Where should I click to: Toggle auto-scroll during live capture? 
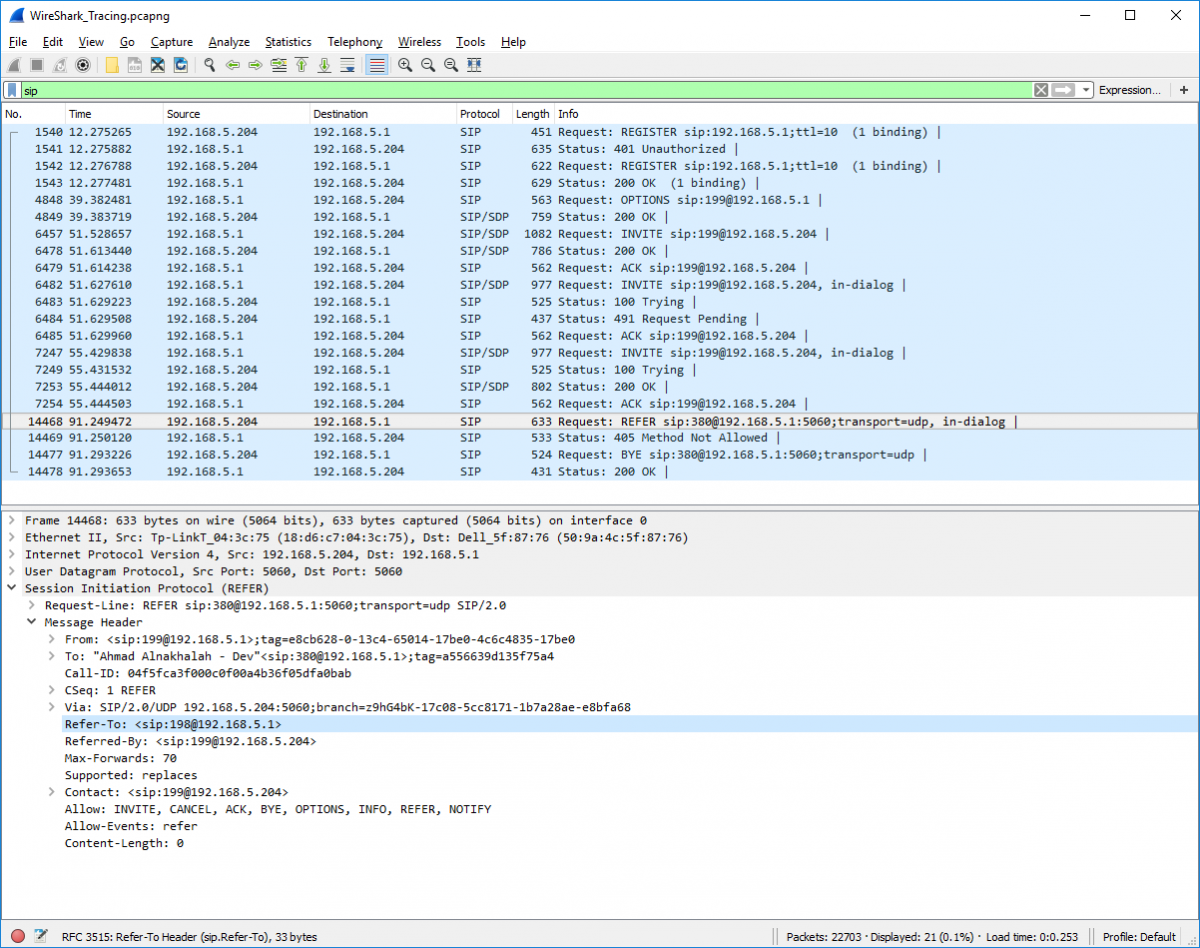pyautogui.click(x=347, y=65)
